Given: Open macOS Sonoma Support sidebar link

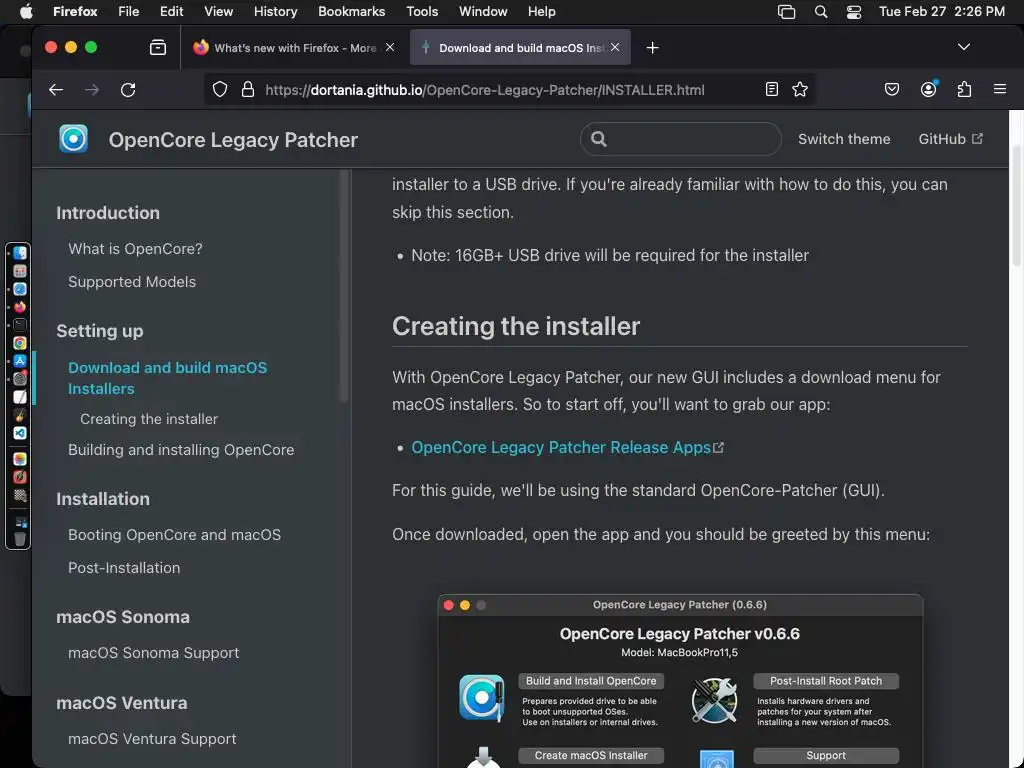Looking at the screenshot, I should [153, 653].
